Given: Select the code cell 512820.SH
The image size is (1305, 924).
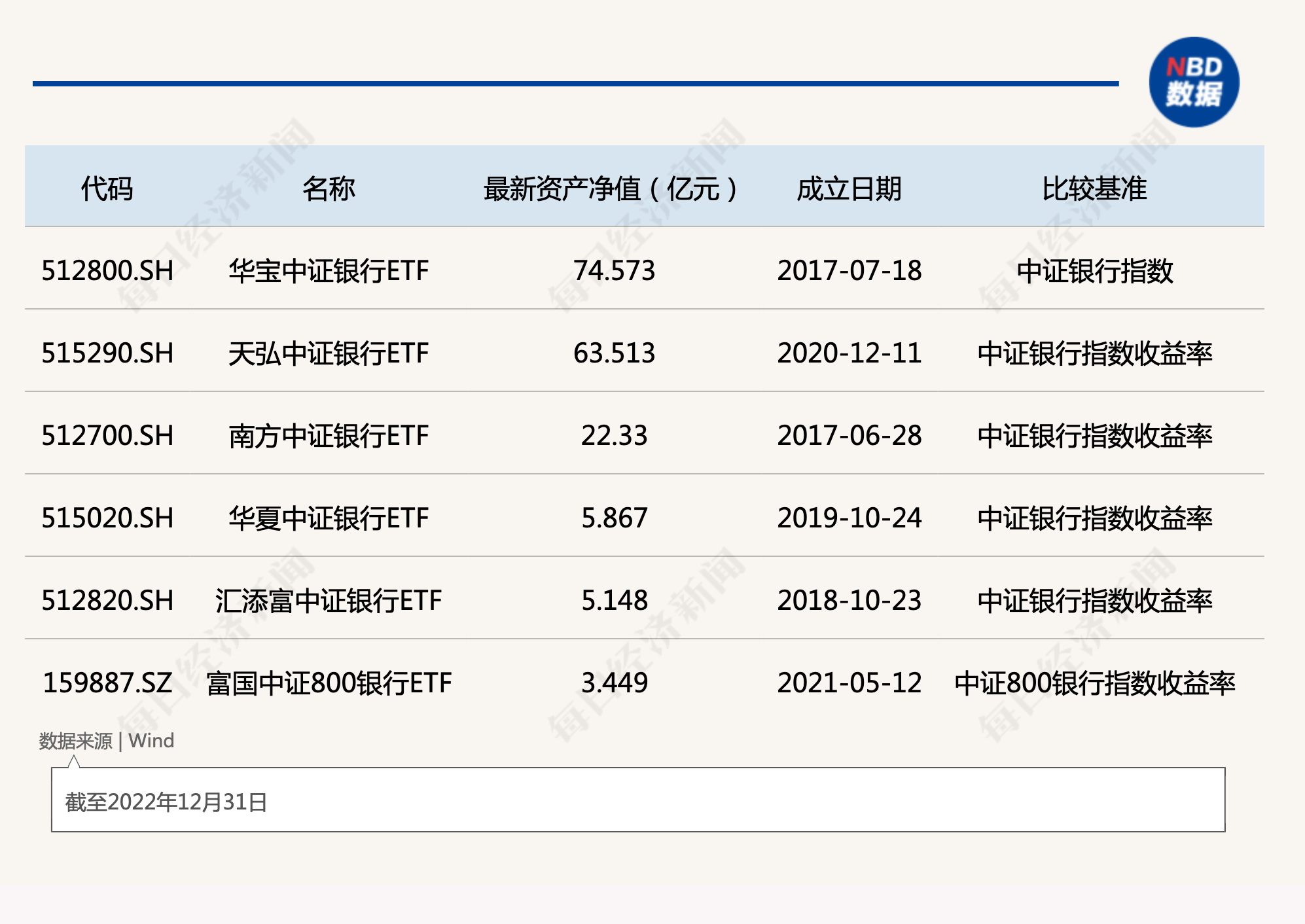Looking at the screenshot, I should pyautogui.click(x=107, y=600).
